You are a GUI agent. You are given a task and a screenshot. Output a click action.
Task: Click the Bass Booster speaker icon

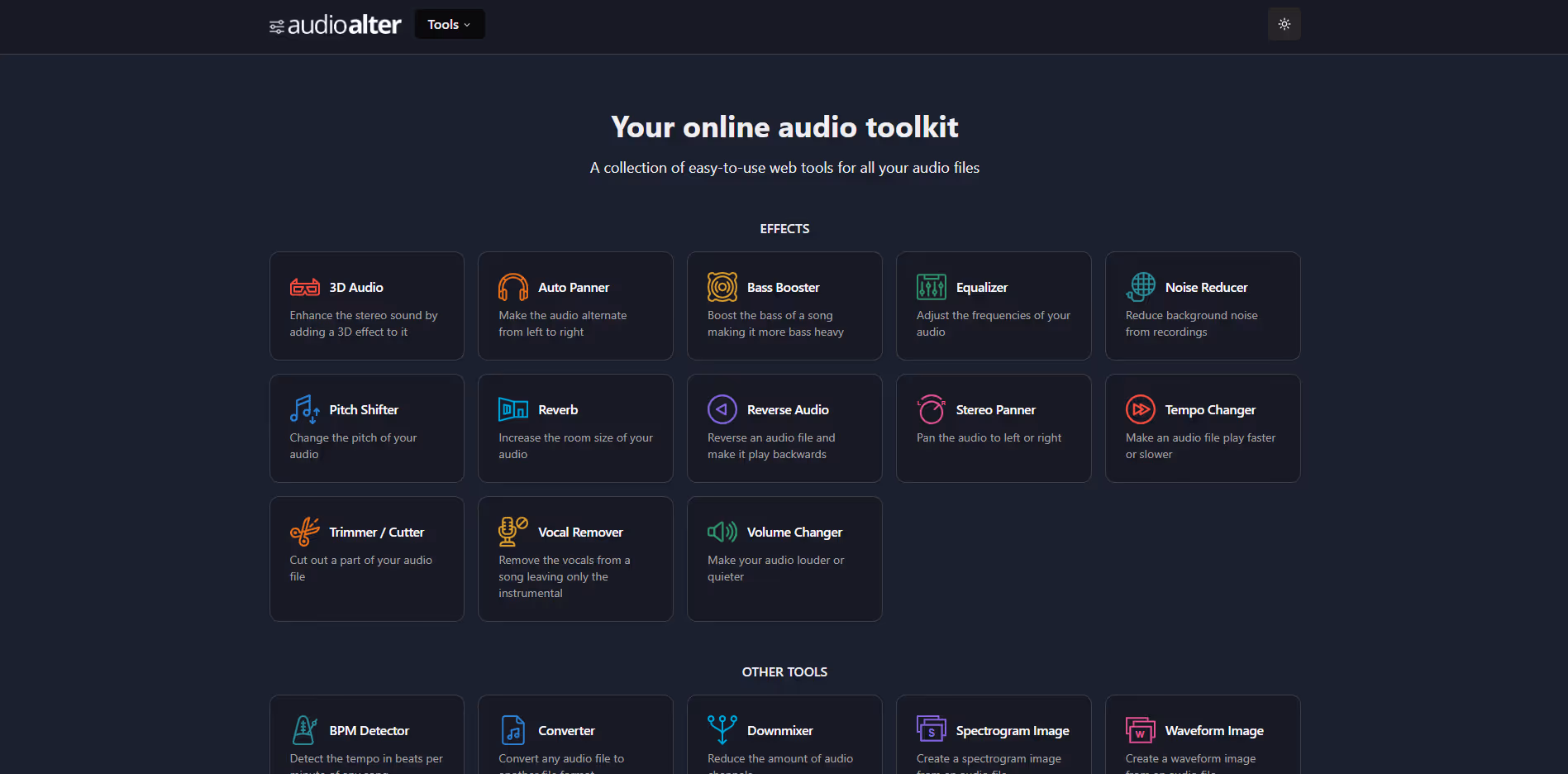[x=722, y=287]
